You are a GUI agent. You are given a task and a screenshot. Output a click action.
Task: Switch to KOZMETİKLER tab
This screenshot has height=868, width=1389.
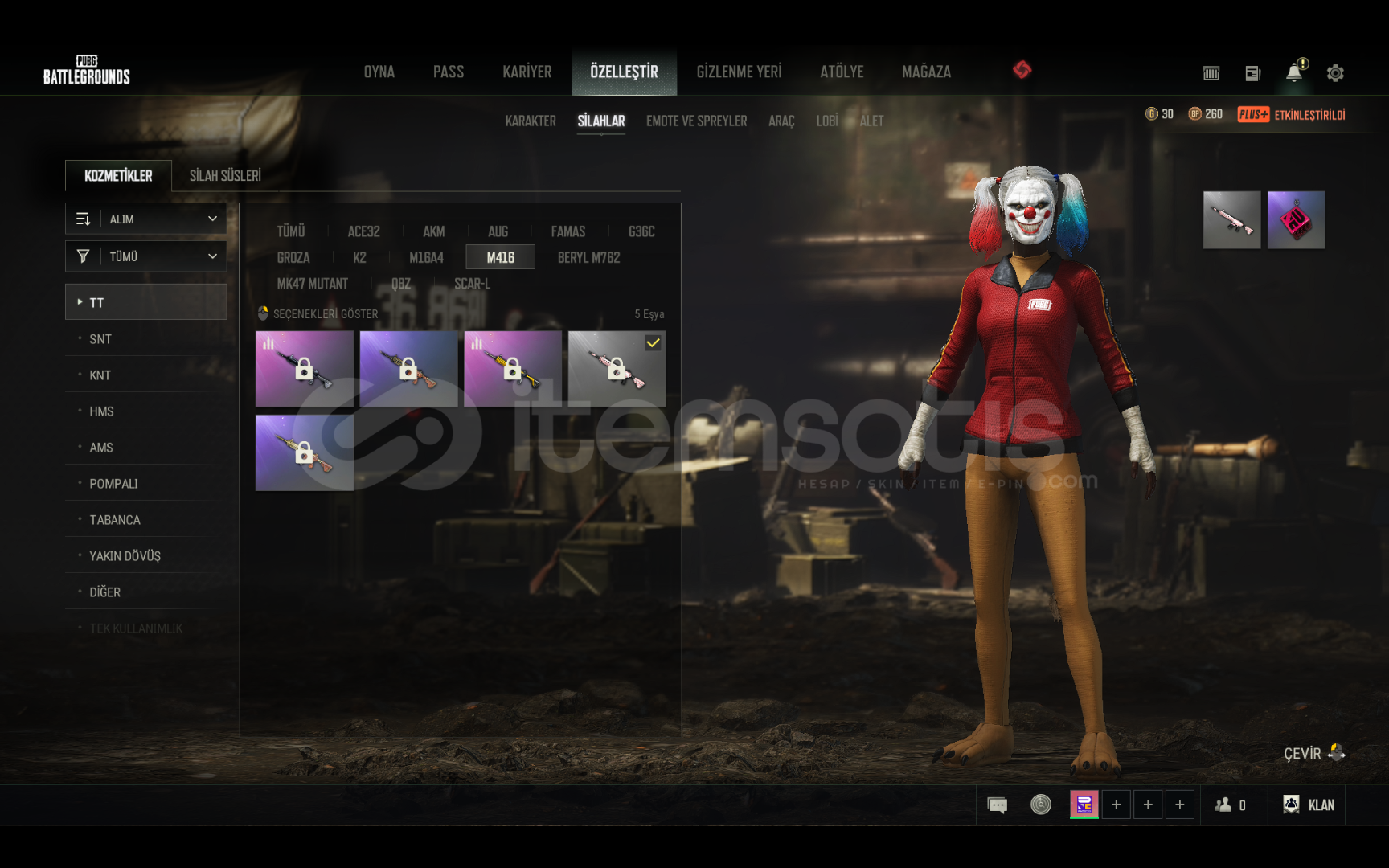pyautogui.click(x=118, y=175)
